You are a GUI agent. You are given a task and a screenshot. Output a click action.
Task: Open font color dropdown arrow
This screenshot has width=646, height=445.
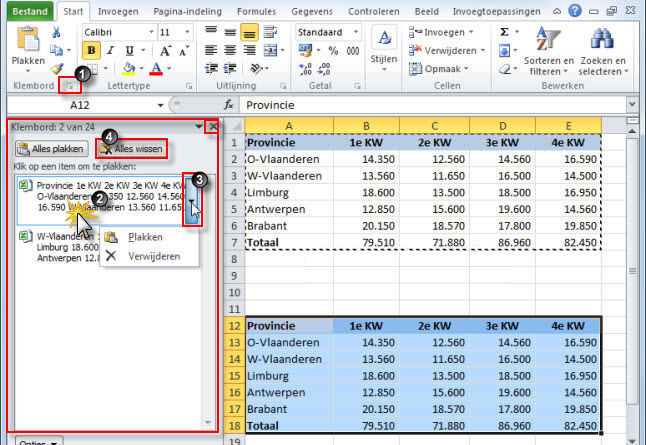[x=169, y=68]
